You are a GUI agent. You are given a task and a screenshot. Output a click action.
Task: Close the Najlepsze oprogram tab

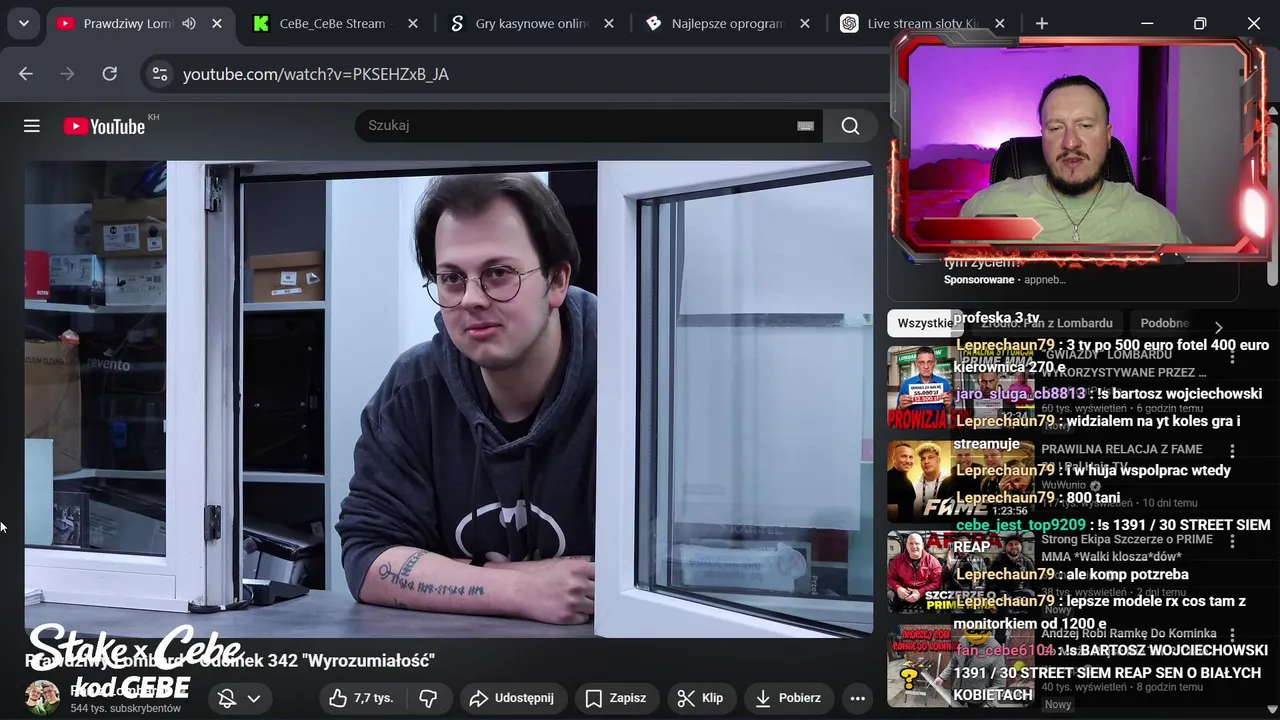[x=804, y=23]
